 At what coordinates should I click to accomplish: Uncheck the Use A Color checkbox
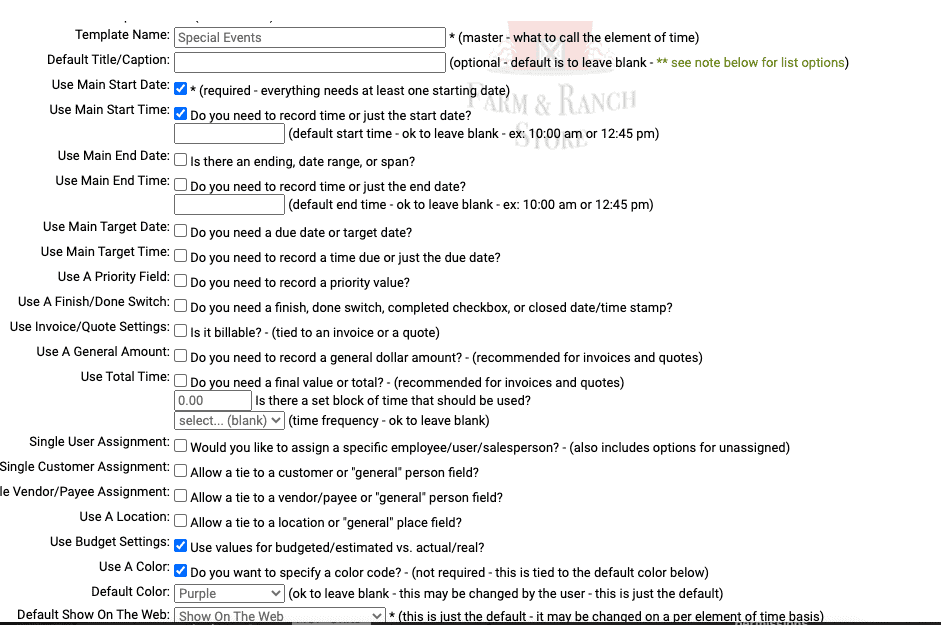tap(181, 571)
